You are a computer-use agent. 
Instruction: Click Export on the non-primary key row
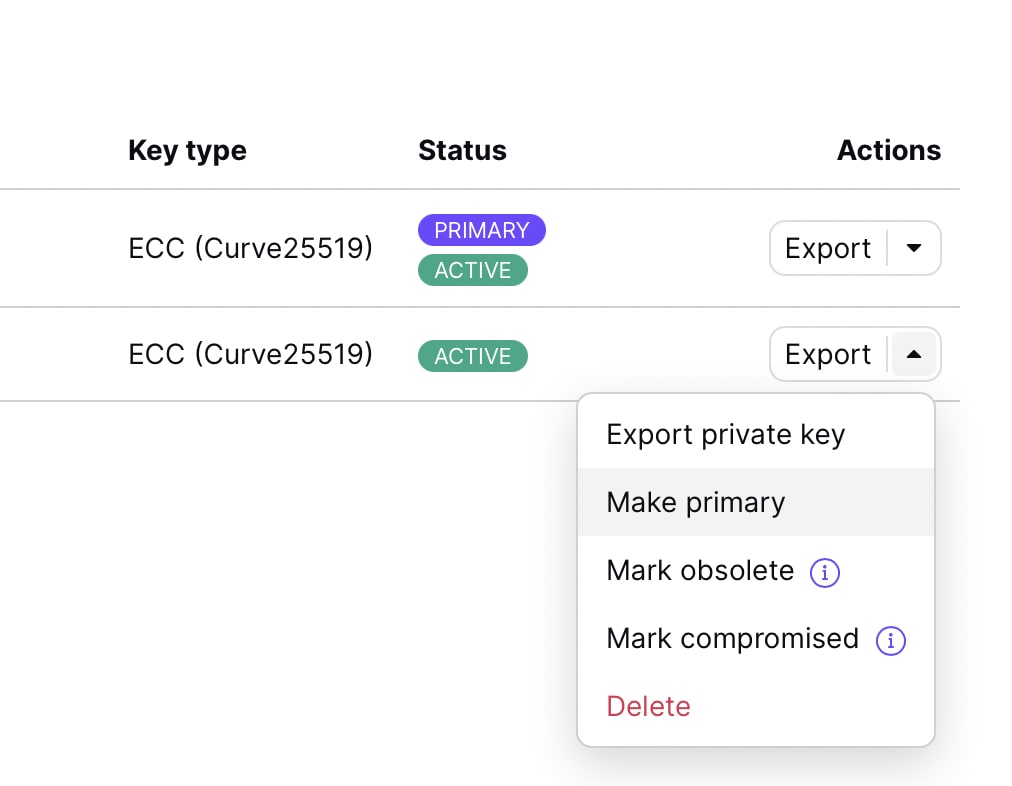[828, 354]
